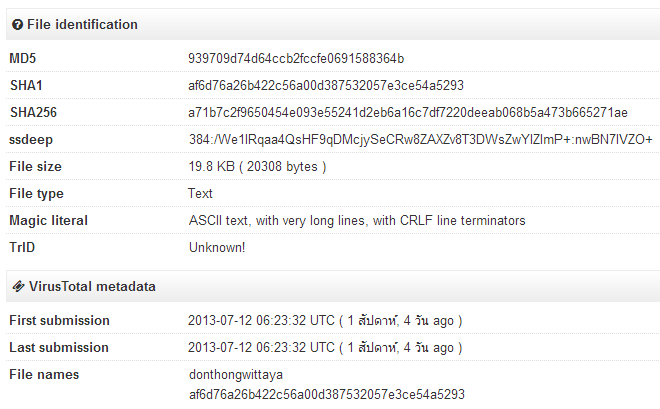Image resolution: width=660 pixels, height=409 pixels.
Task: Click the question mark icon beside File identification
Action: click(x=17, y=25)
